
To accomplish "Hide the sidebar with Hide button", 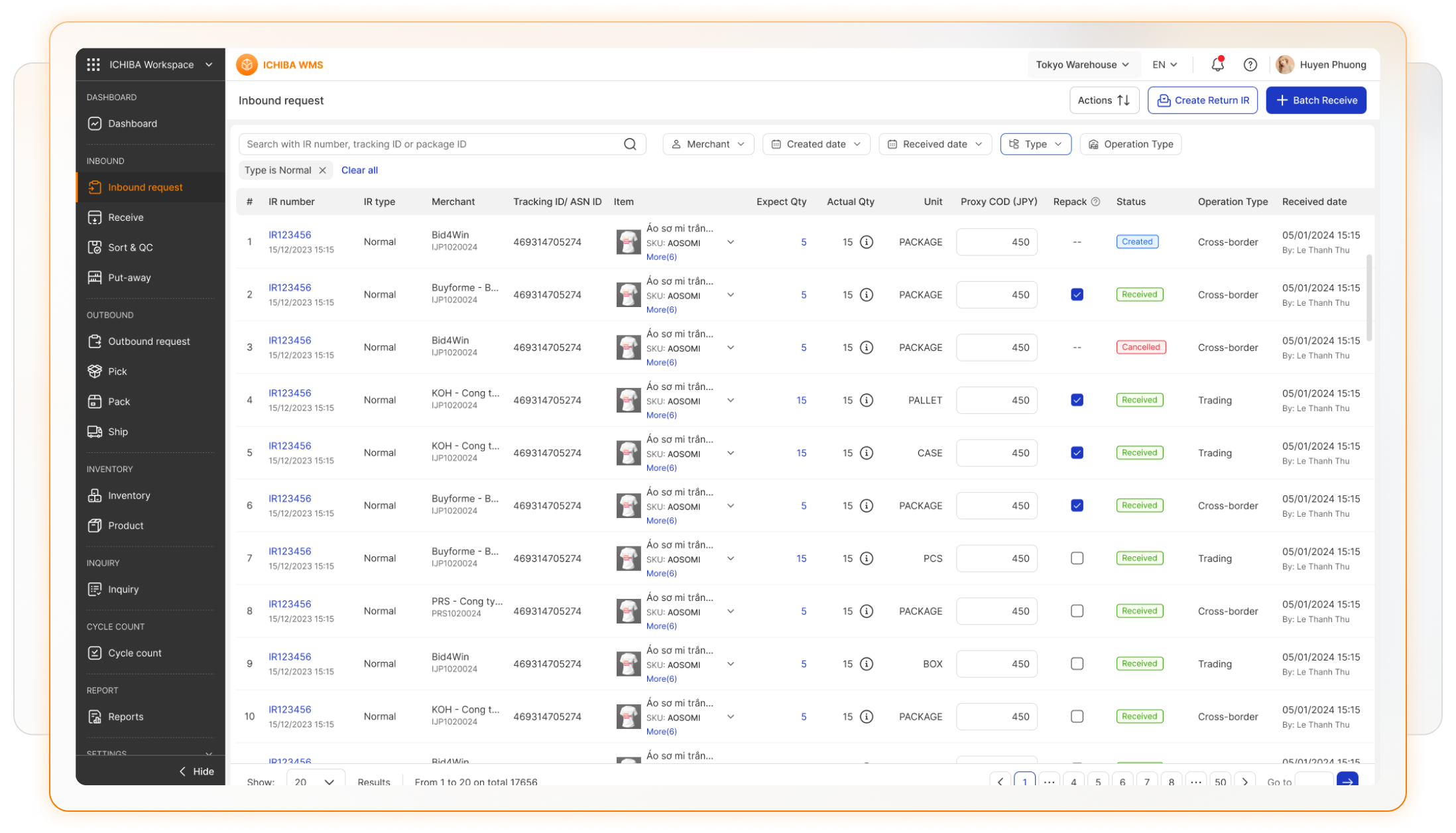I will click(197, 771).
